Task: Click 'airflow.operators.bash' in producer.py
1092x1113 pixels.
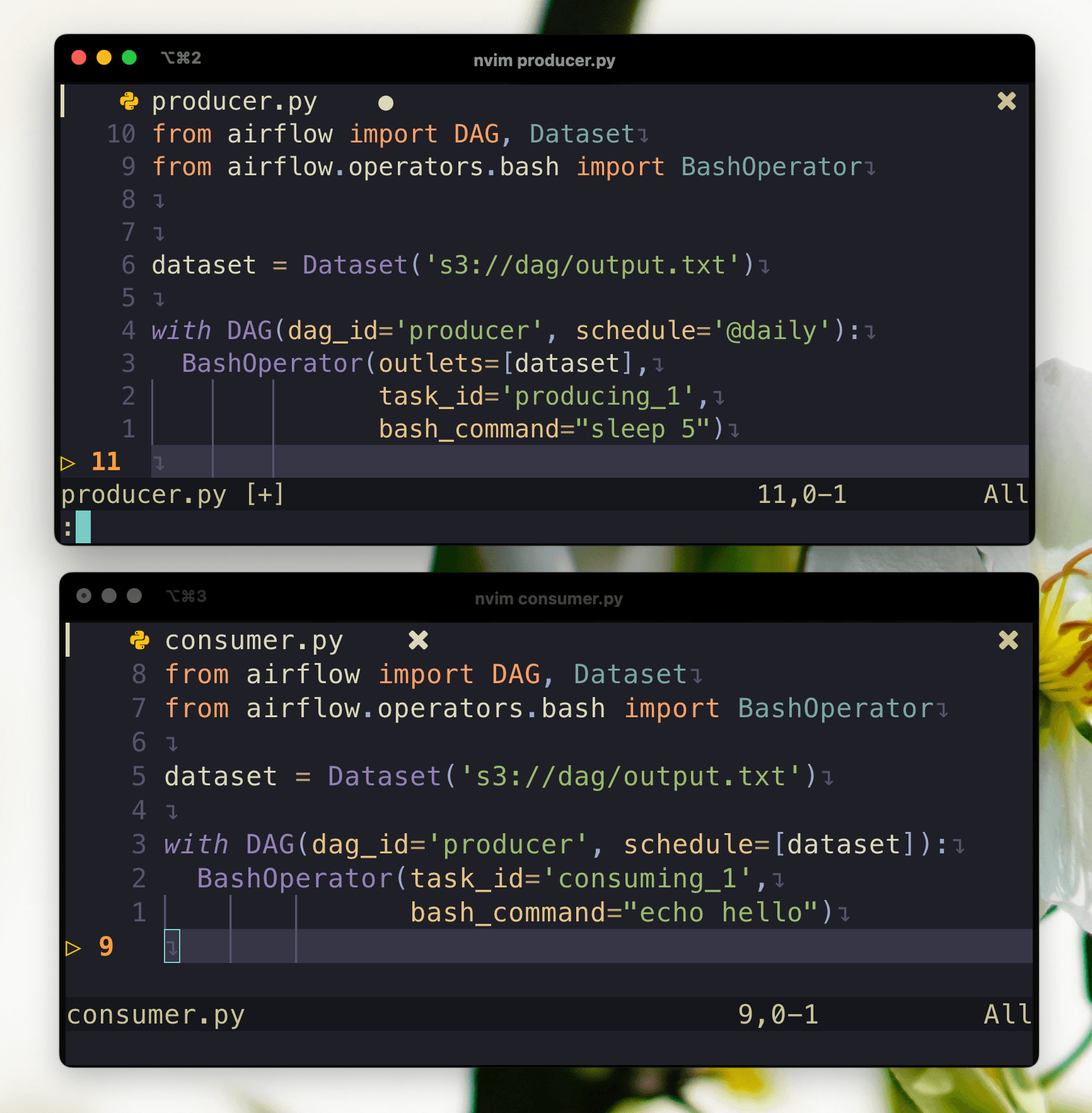Action: point(393,167)
